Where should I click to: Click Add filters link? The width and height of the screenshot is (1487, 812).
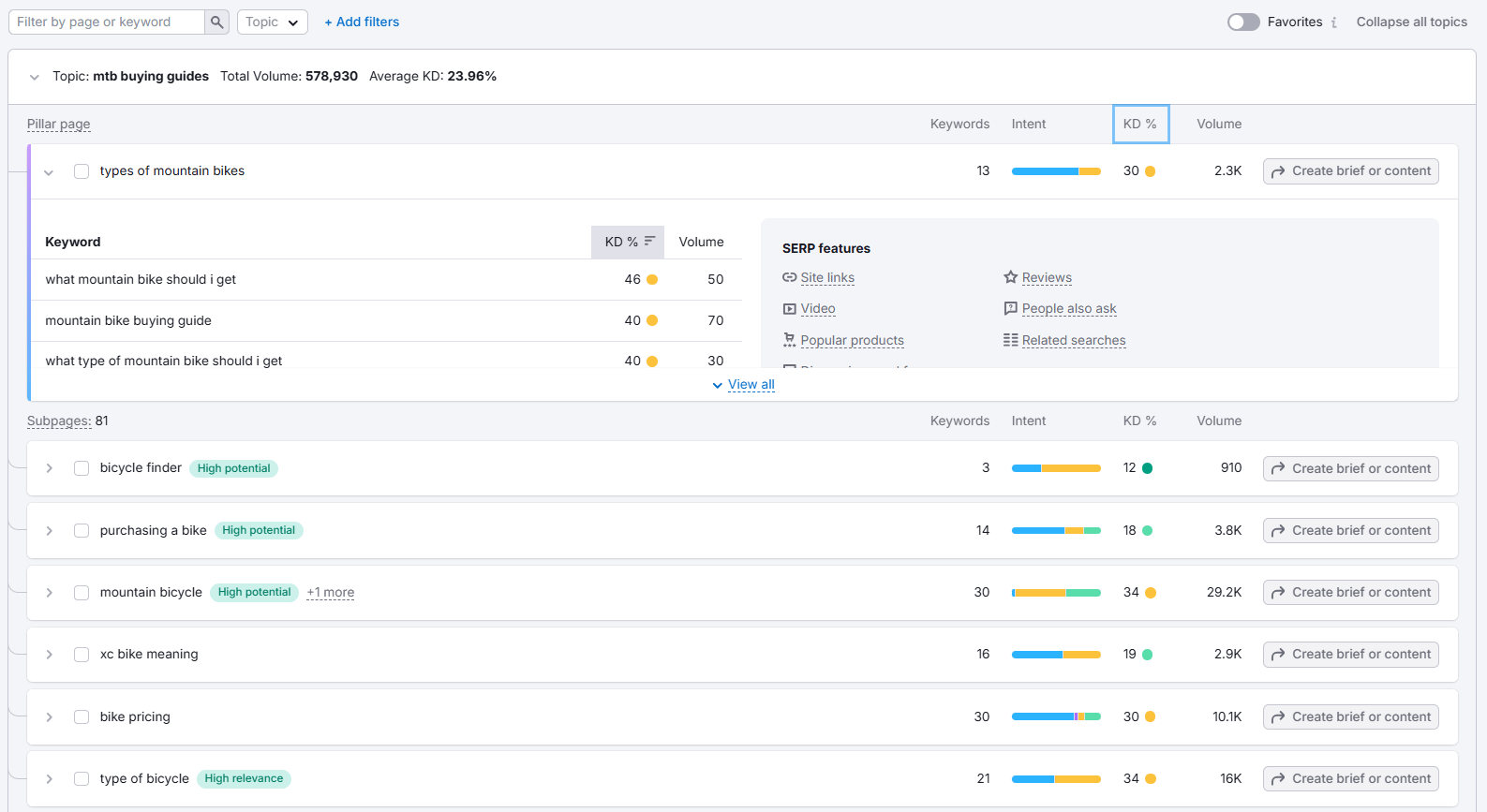(362, 22)
